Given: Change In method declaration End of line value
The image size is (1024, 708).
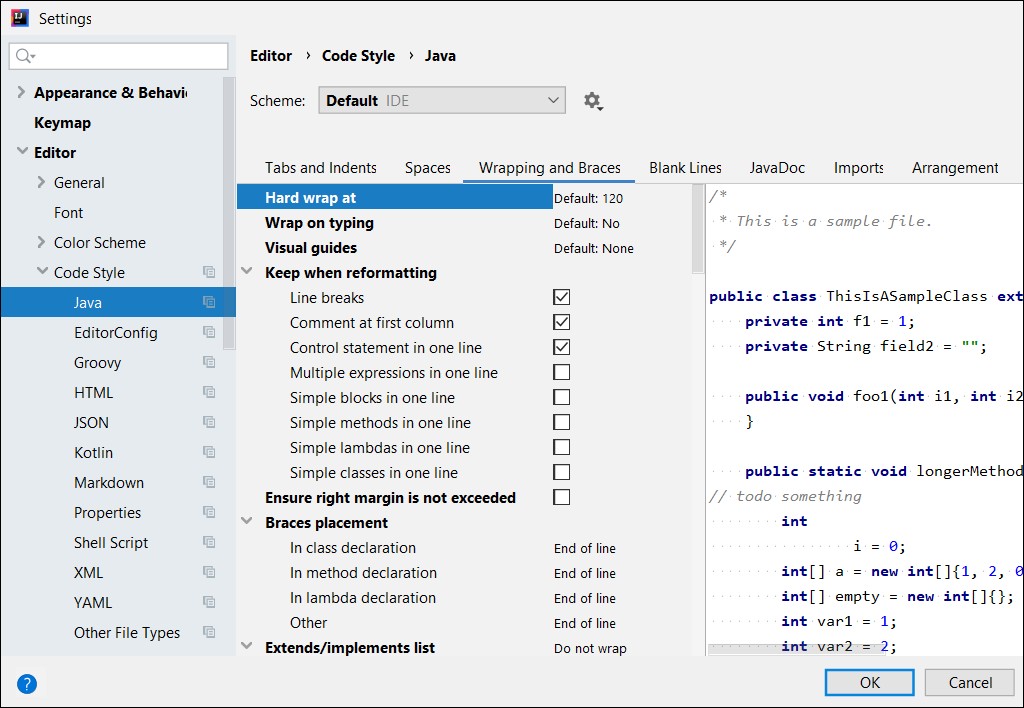Looking at the screenshot, I should coord(584,573).
